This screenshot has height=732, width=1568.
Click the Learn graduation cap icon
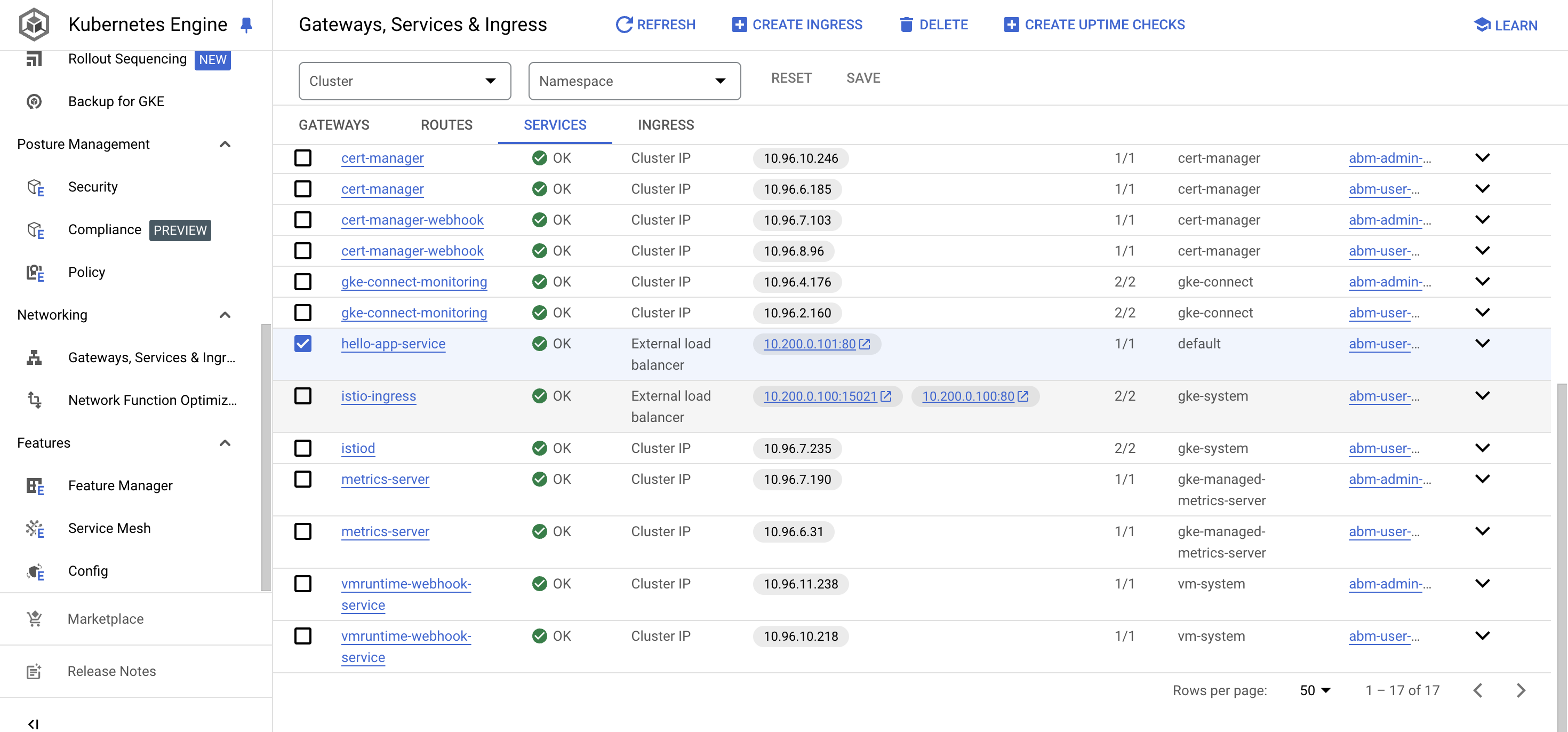tap(1482, 25)
